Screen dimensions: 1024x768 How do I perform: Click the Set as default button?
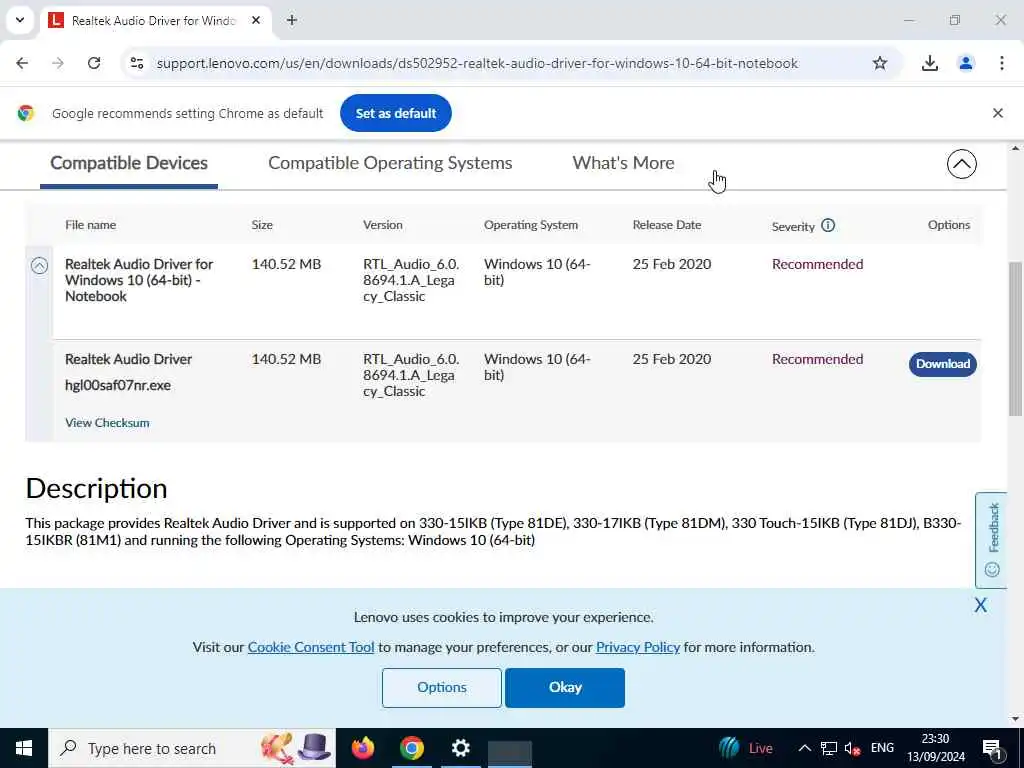click(x=396, y=113)
